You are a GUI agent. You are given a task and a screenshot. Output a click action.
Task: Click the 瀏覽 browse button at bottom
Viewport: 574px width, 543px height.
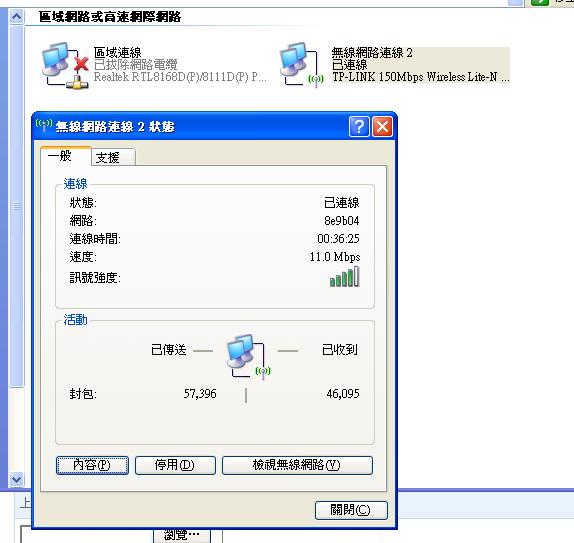182,535
